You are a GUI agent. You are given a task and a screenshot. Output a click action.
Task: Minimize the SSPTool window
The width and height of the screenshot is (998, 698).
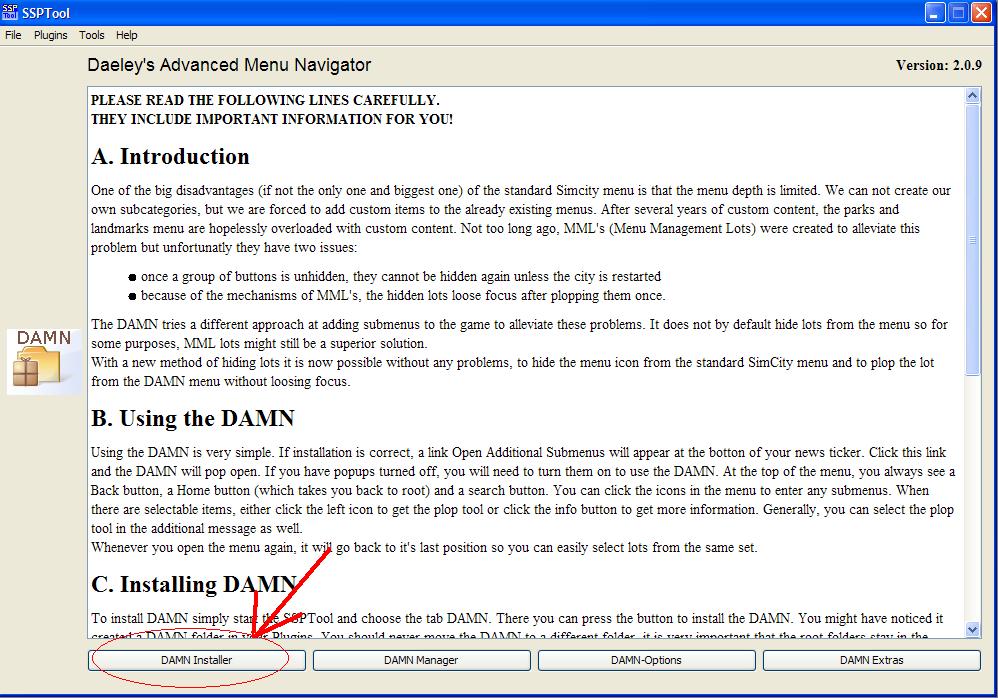[934, 13]
